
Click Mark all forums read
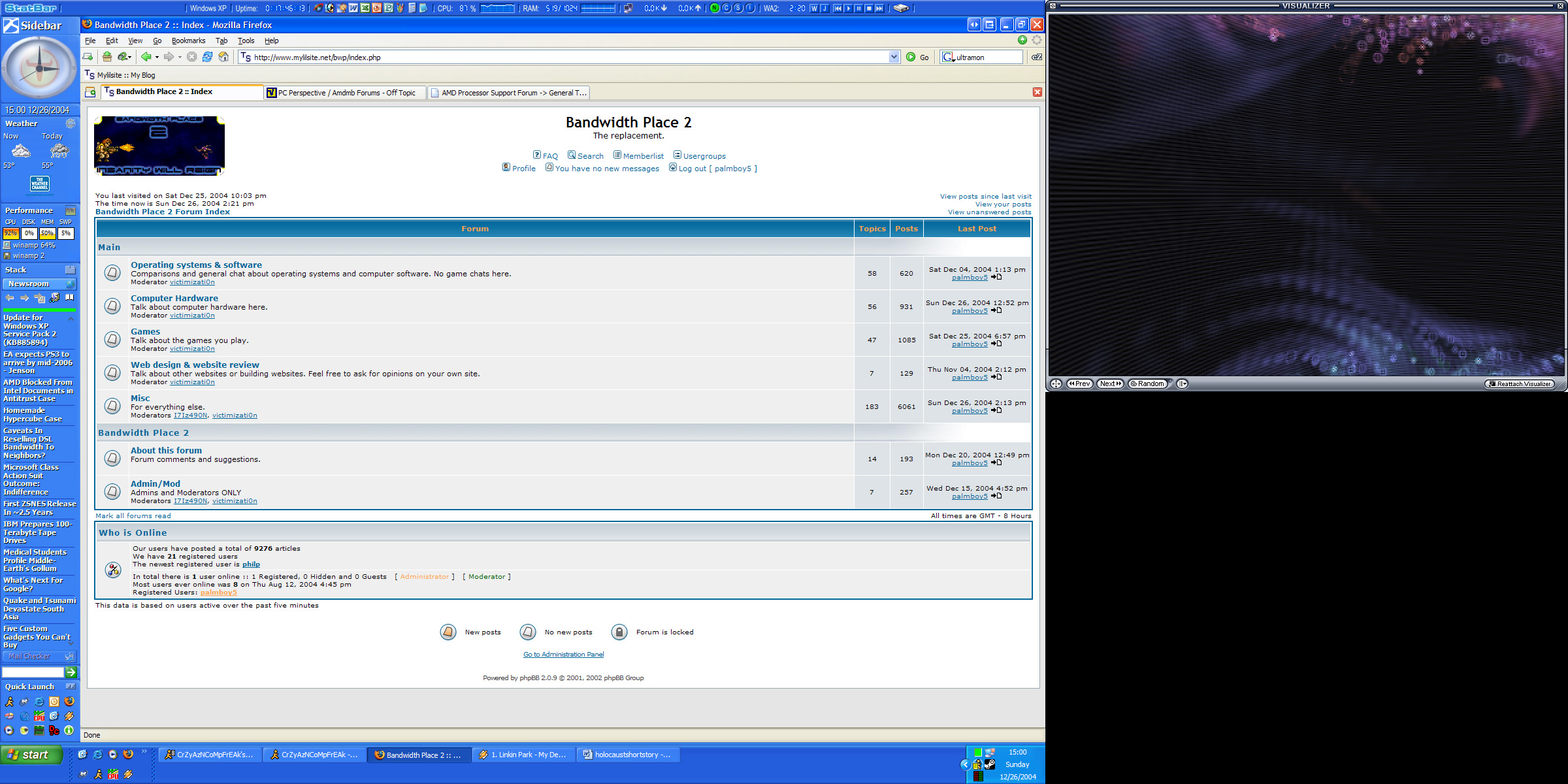point(133,515)
